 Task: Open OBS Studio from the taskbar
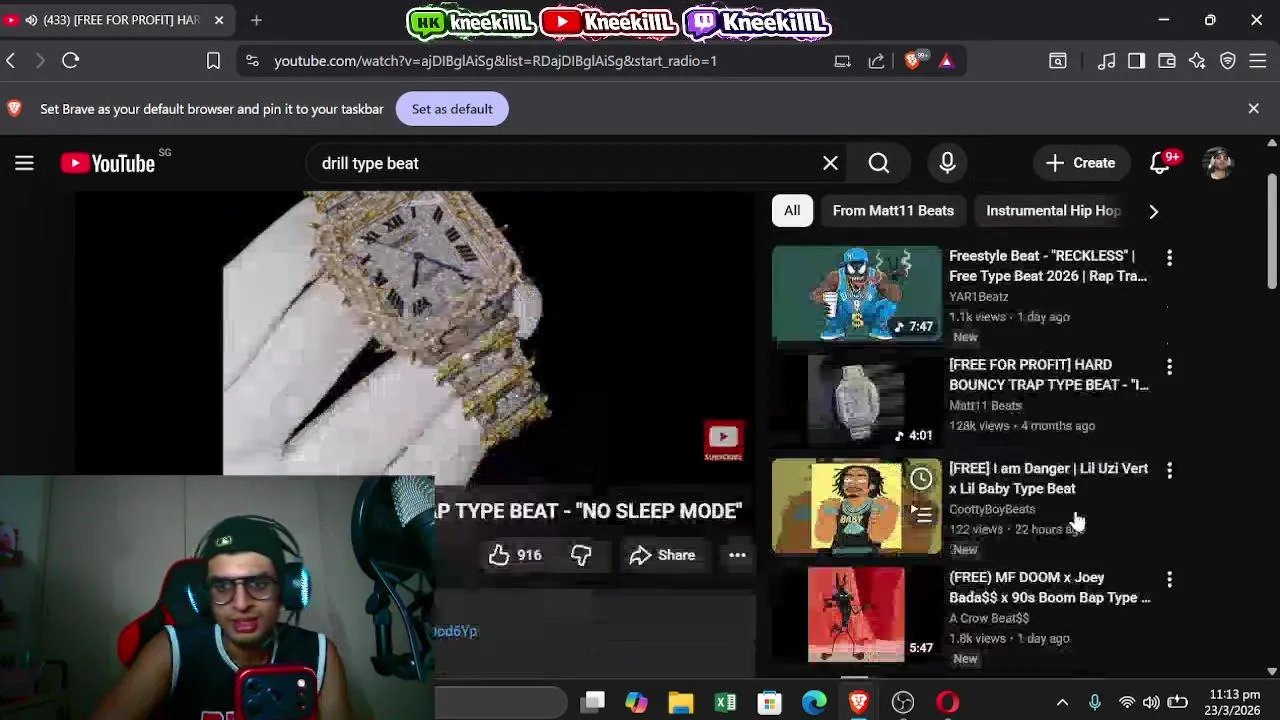click(903, 703)
